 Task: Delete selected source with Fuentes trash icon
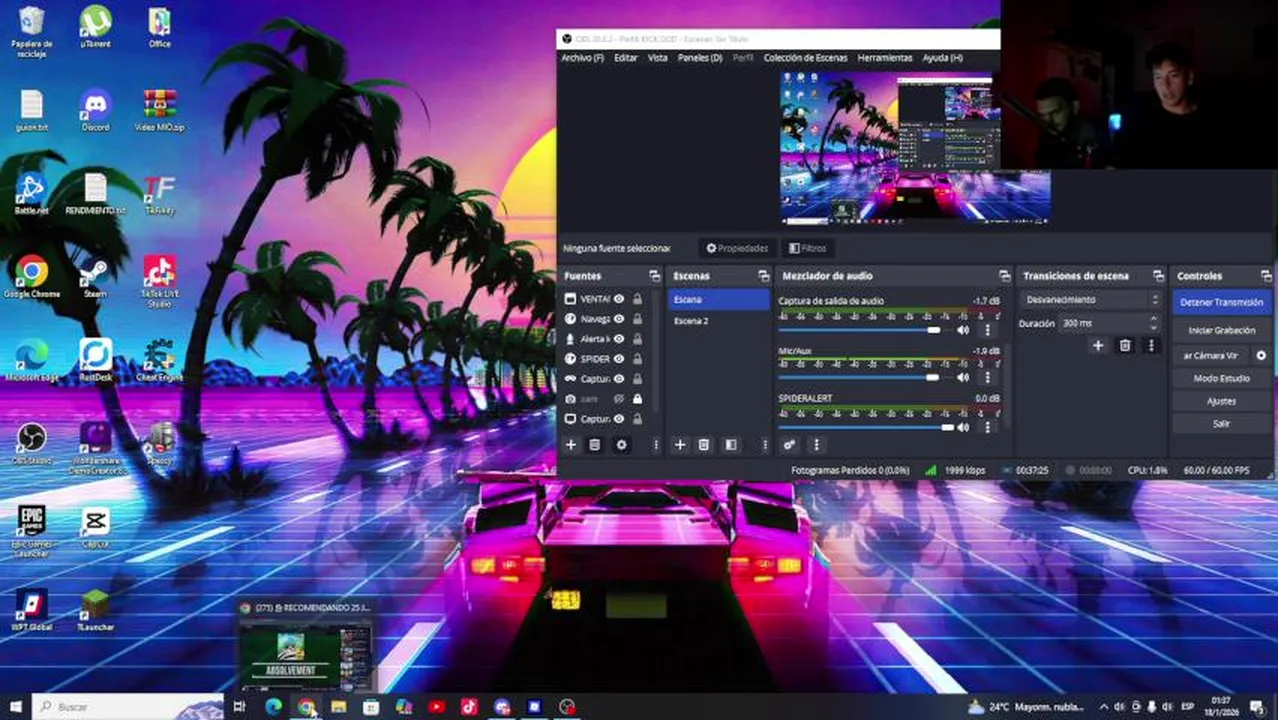[x=594, y=445]
